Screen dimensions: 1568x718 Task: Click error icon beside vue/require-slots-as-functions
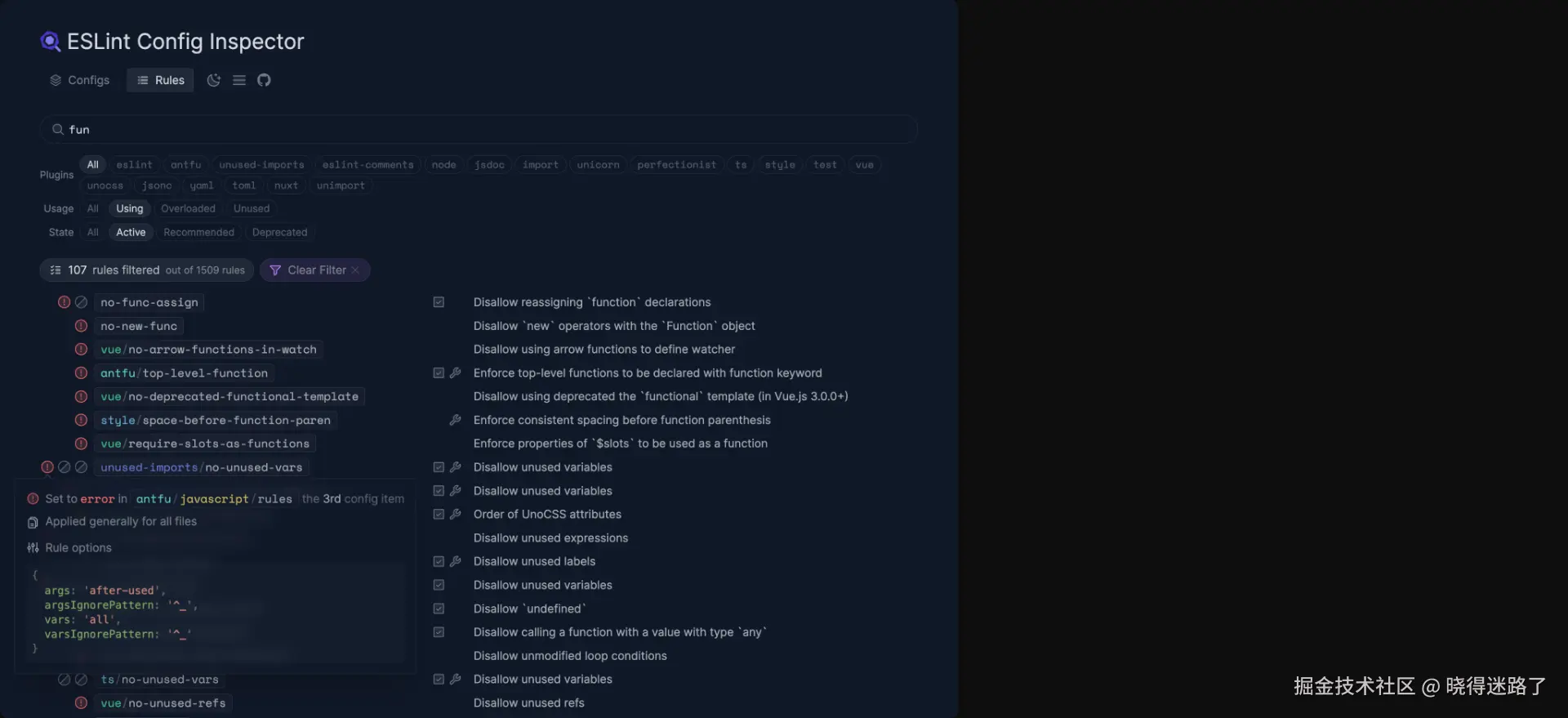click(x=81, y=444)
